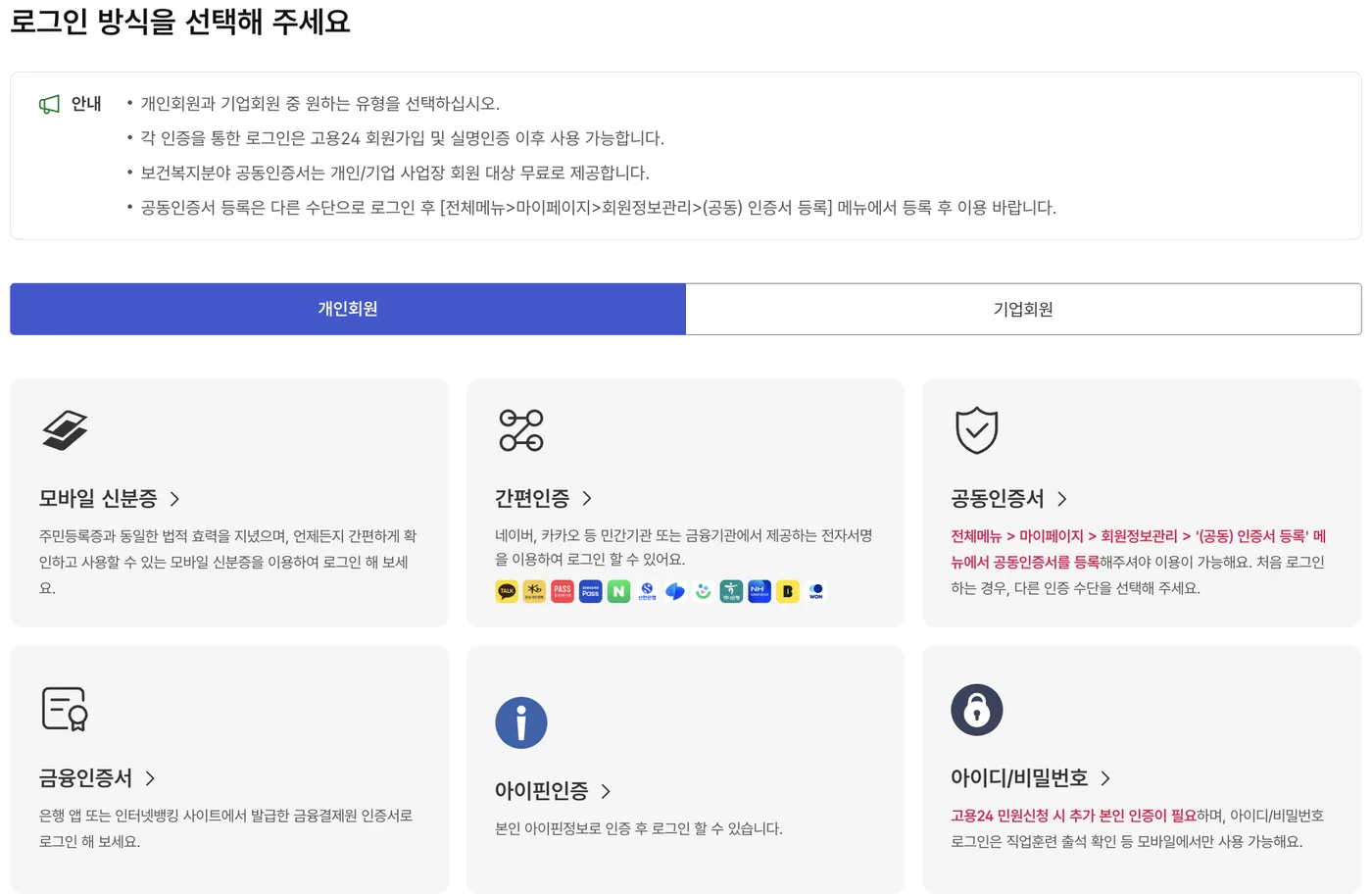The width and height of the screenshot is (1372, 894).
Task: Click the 아이핀인증 description 본인 아이핀정보로 인증
Action: click(x=639, y=828)
